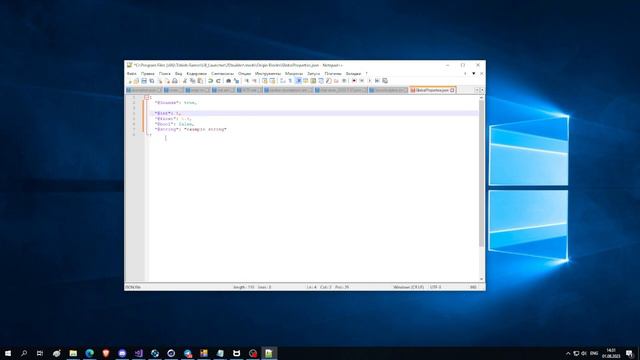Click the Save recorded macro icon
The height and width of the screenshot is (360, 640).
tap(385, 81)
